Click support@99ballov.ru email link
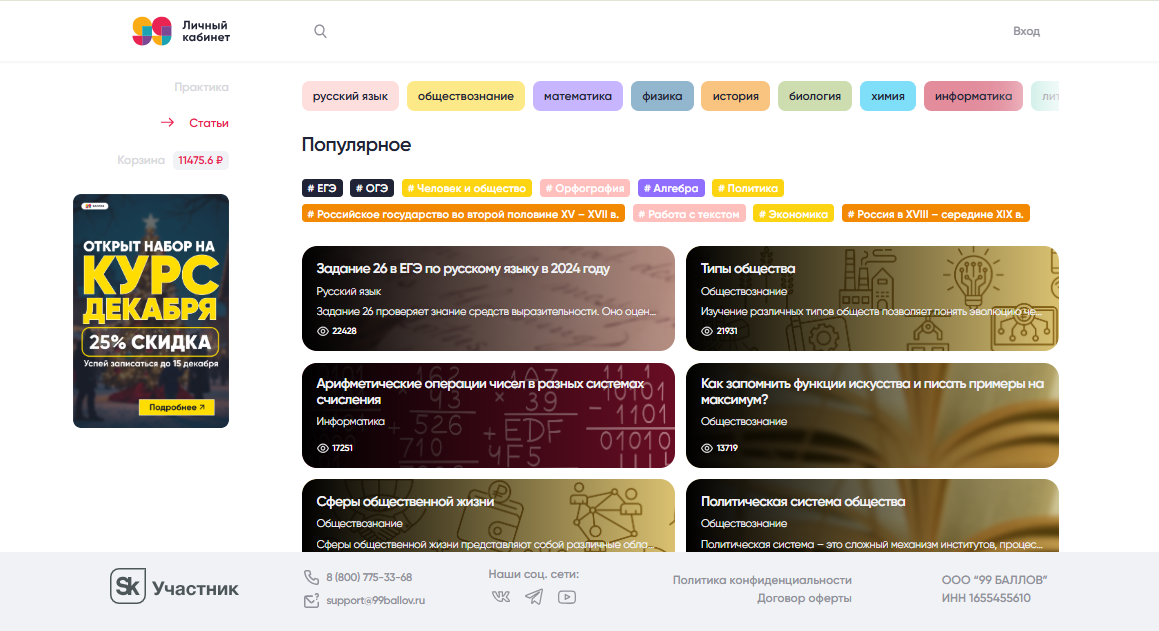The image size is (1159, 631). [375, 601]
